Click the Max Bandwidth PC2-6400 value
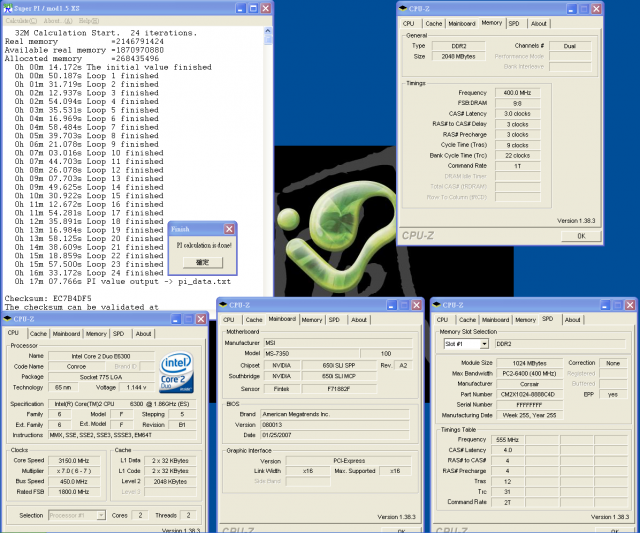This screenshot has width=640, height=533. coord(529,374)
